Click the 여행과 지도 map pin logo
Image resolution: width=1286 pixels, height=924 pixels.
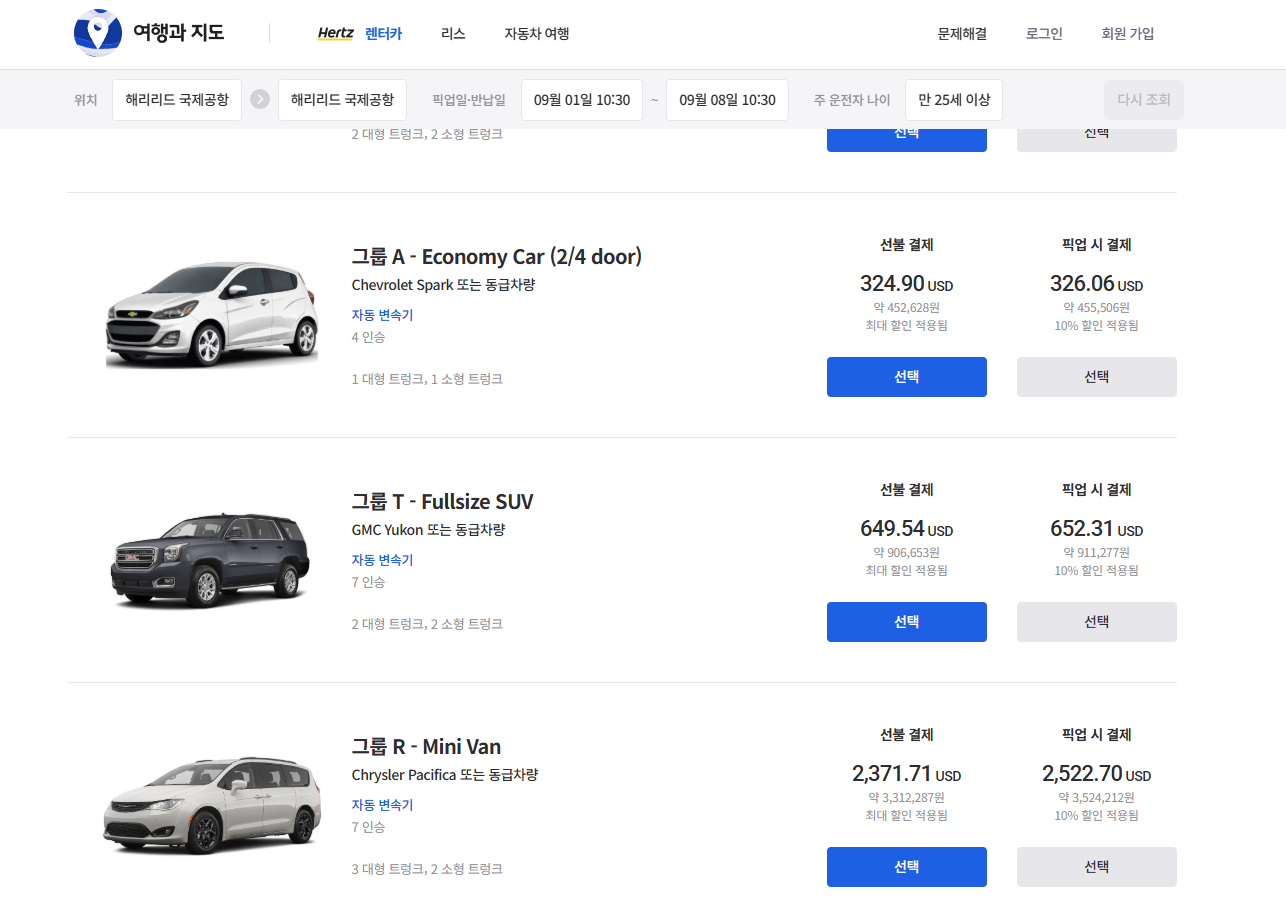tap(98, 33)
